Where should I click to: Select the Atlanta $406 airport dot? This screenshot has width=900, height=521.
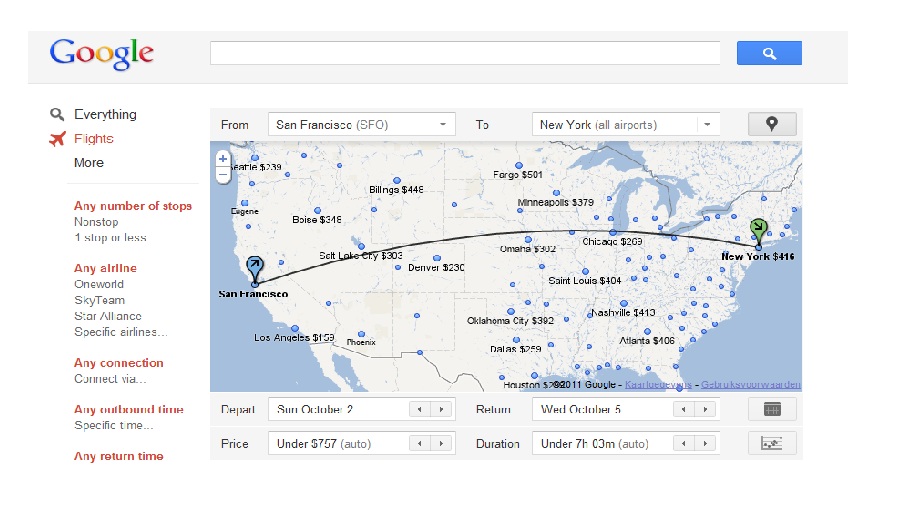click(647, 332)
